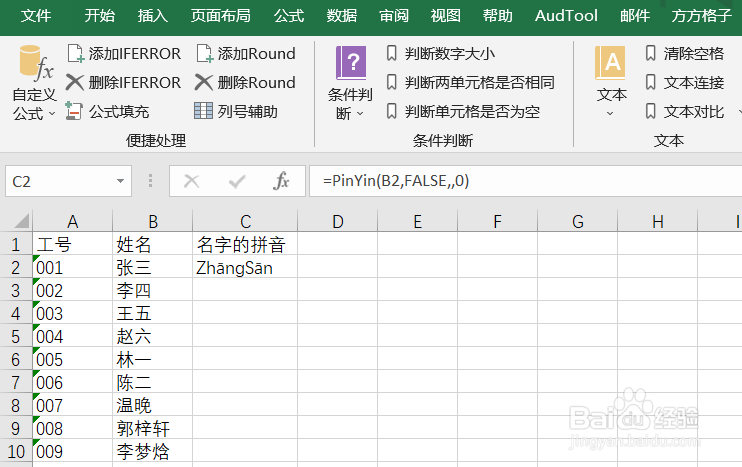The height and width of the screenshot is (467, 742).
Task: Select column A header
Action: [x=72, y=221]
